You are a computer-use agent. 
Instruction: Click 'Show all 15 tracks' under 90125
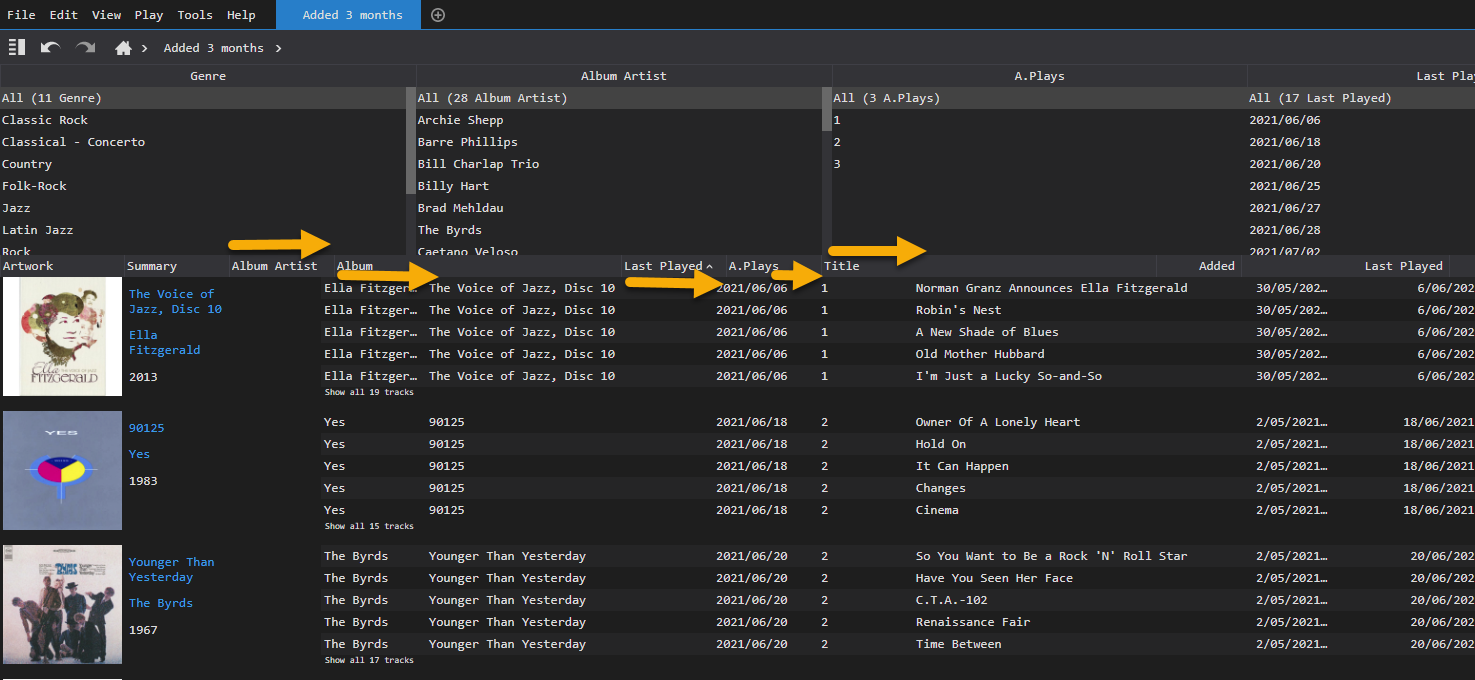click(368, 526)
